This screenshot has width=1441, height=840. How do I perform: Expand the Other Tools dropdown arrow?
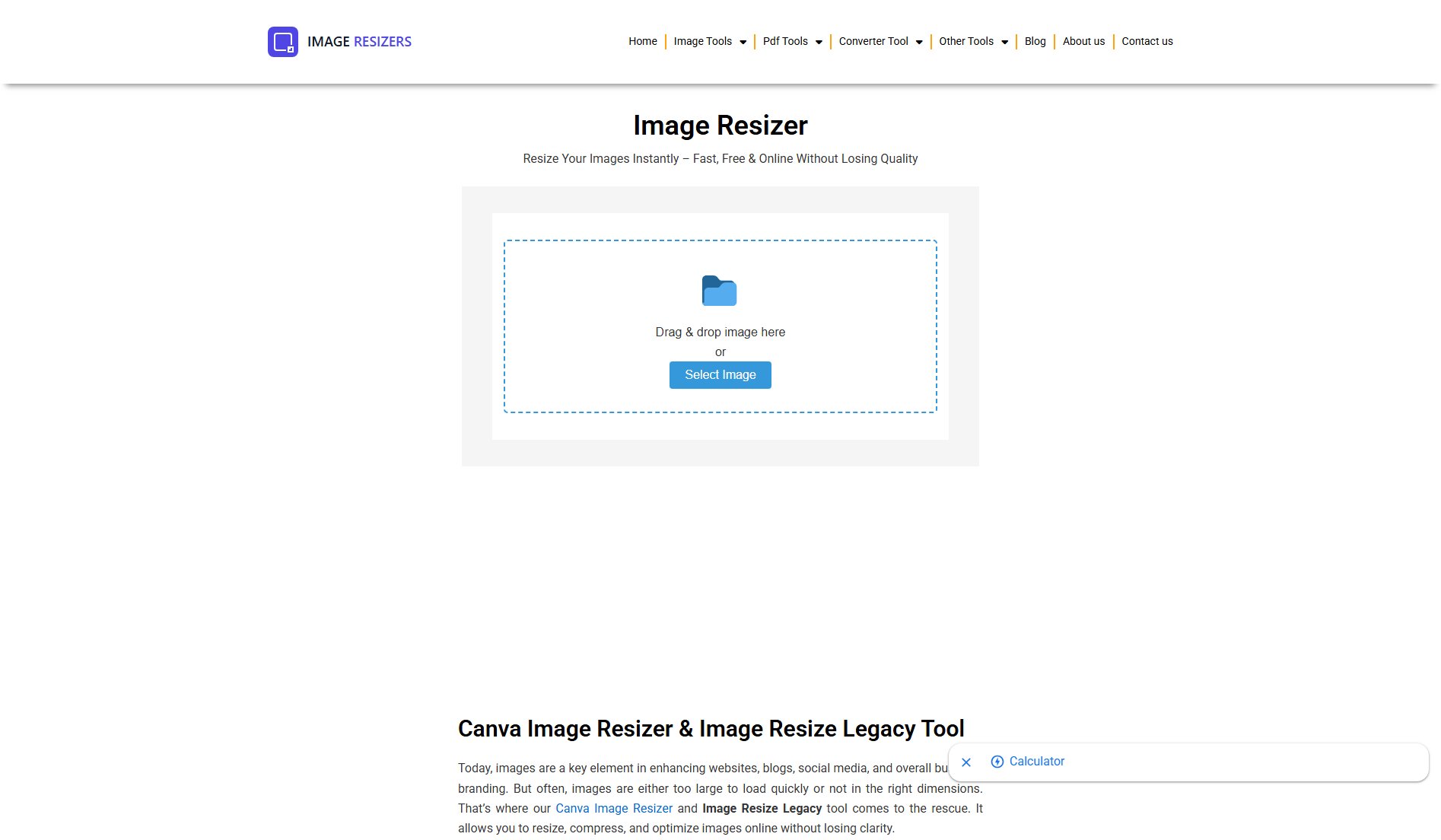click(x=1004, y=43)
